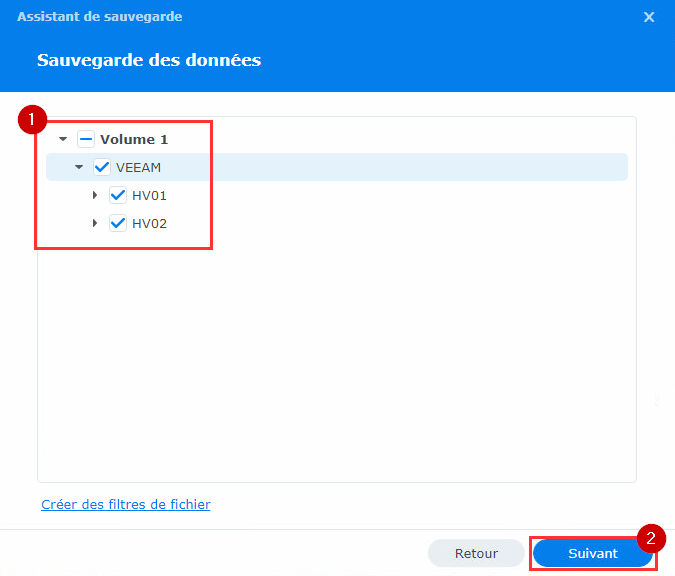Click the Assistant de sauvegarde title text

99,17
